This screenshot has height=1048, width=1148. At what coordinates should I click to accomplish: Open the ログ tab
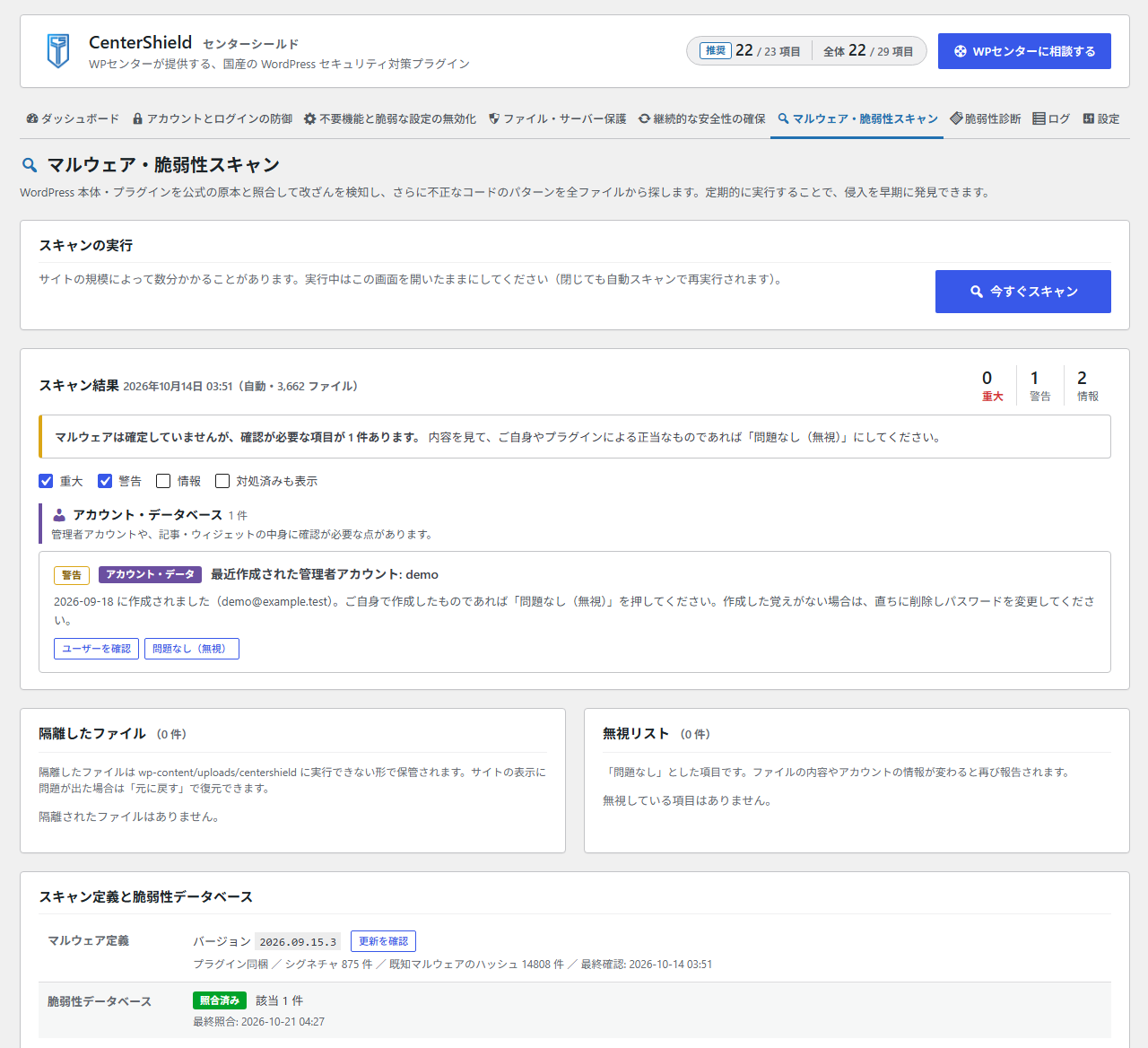1051,118
